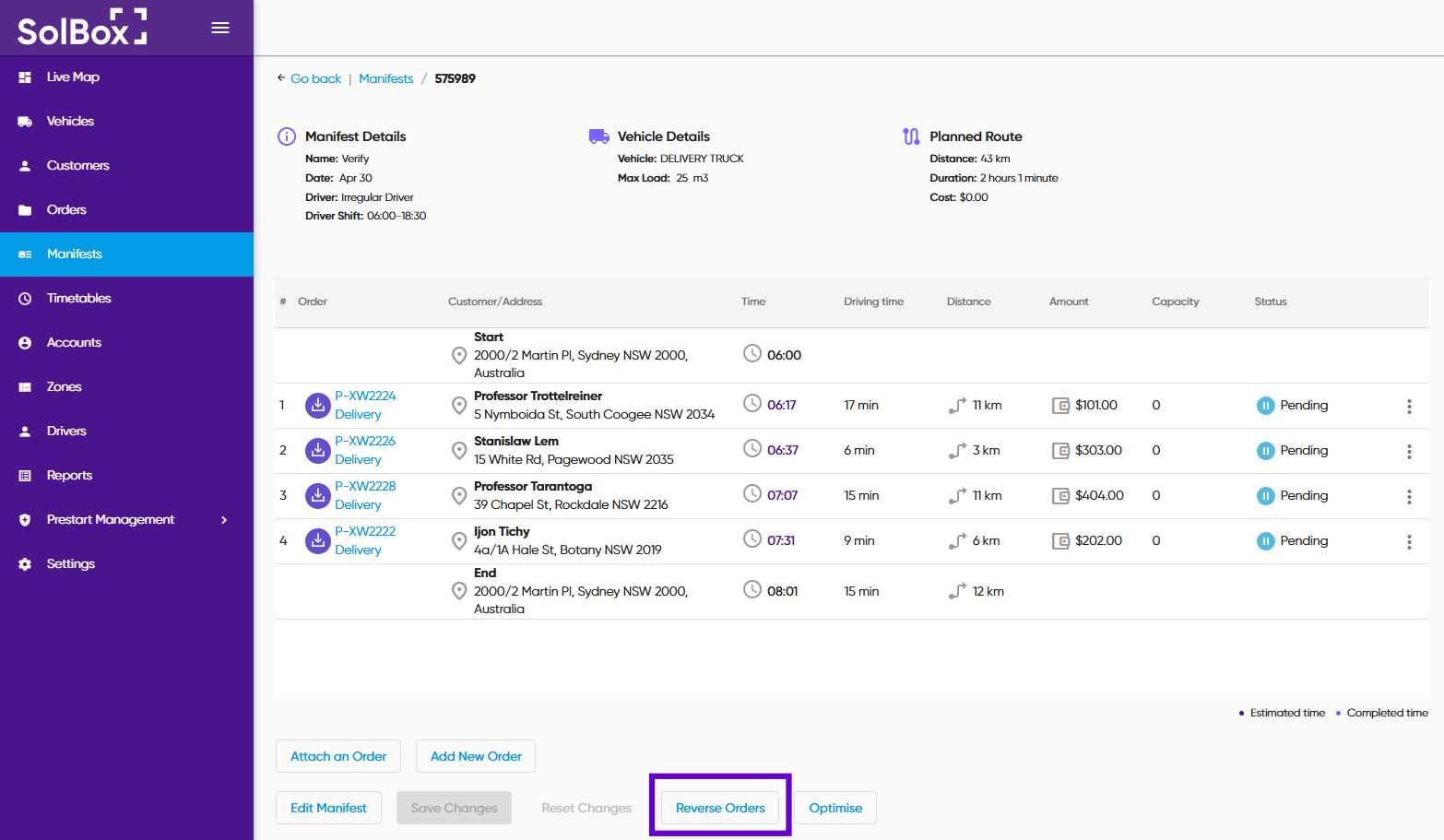
Task: Click the Live Map sidebar icon
Action: tap(25, 77)
